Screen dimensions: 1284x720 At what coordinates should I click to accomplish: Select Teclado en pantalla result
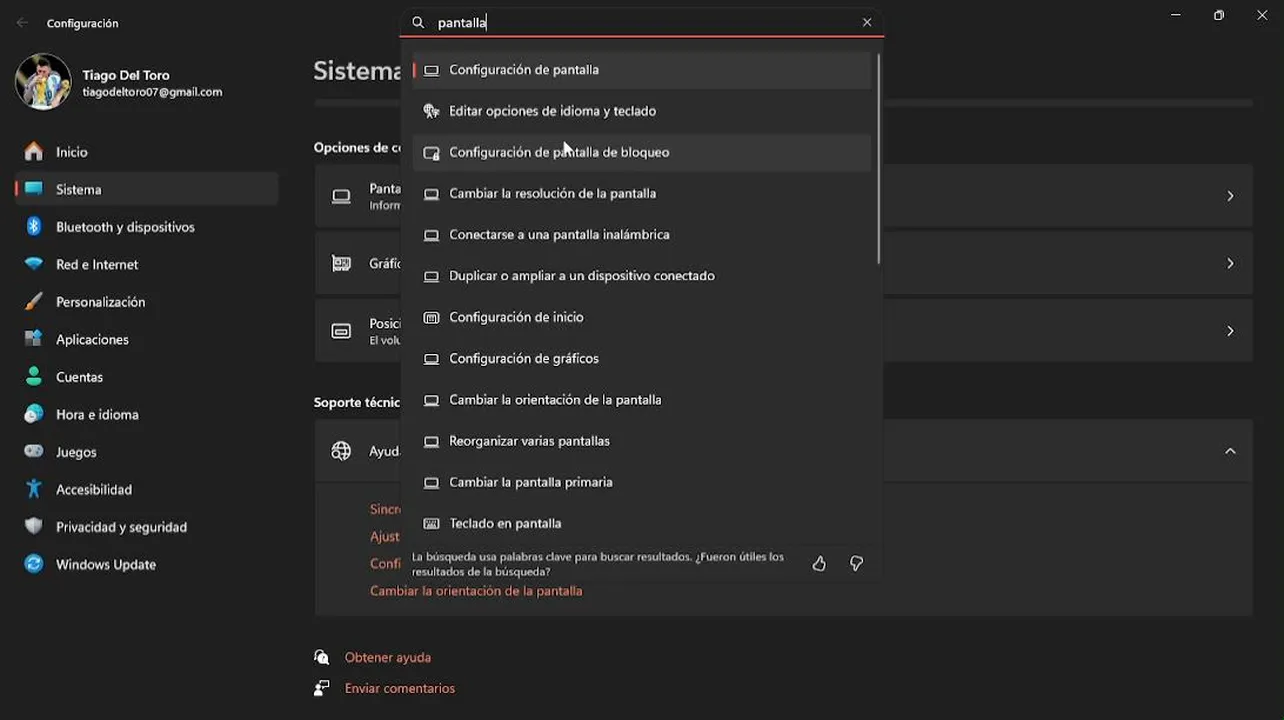click(x=505, y=524)
